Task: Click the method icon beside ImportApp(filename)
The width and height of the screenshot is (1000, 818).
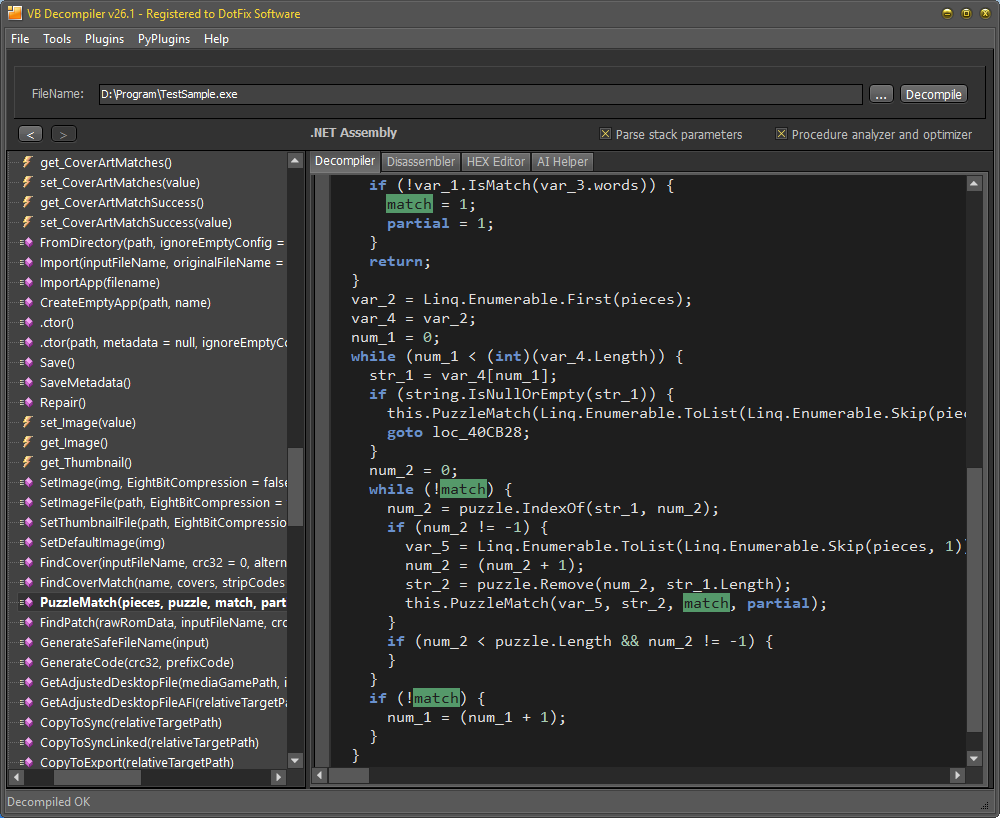Action: [x=26, y=282]
